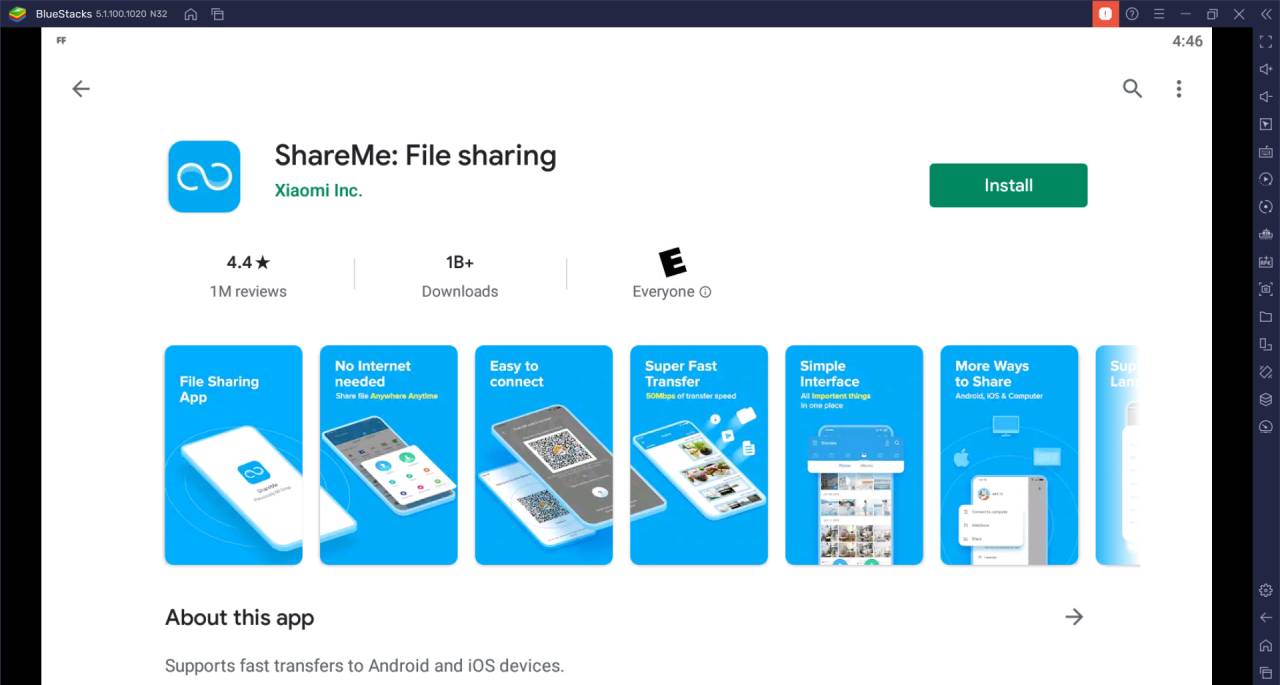The image size is (1280, 685).
Task: Click Android back arrow in sidebar
Action: click(1266, 617)
